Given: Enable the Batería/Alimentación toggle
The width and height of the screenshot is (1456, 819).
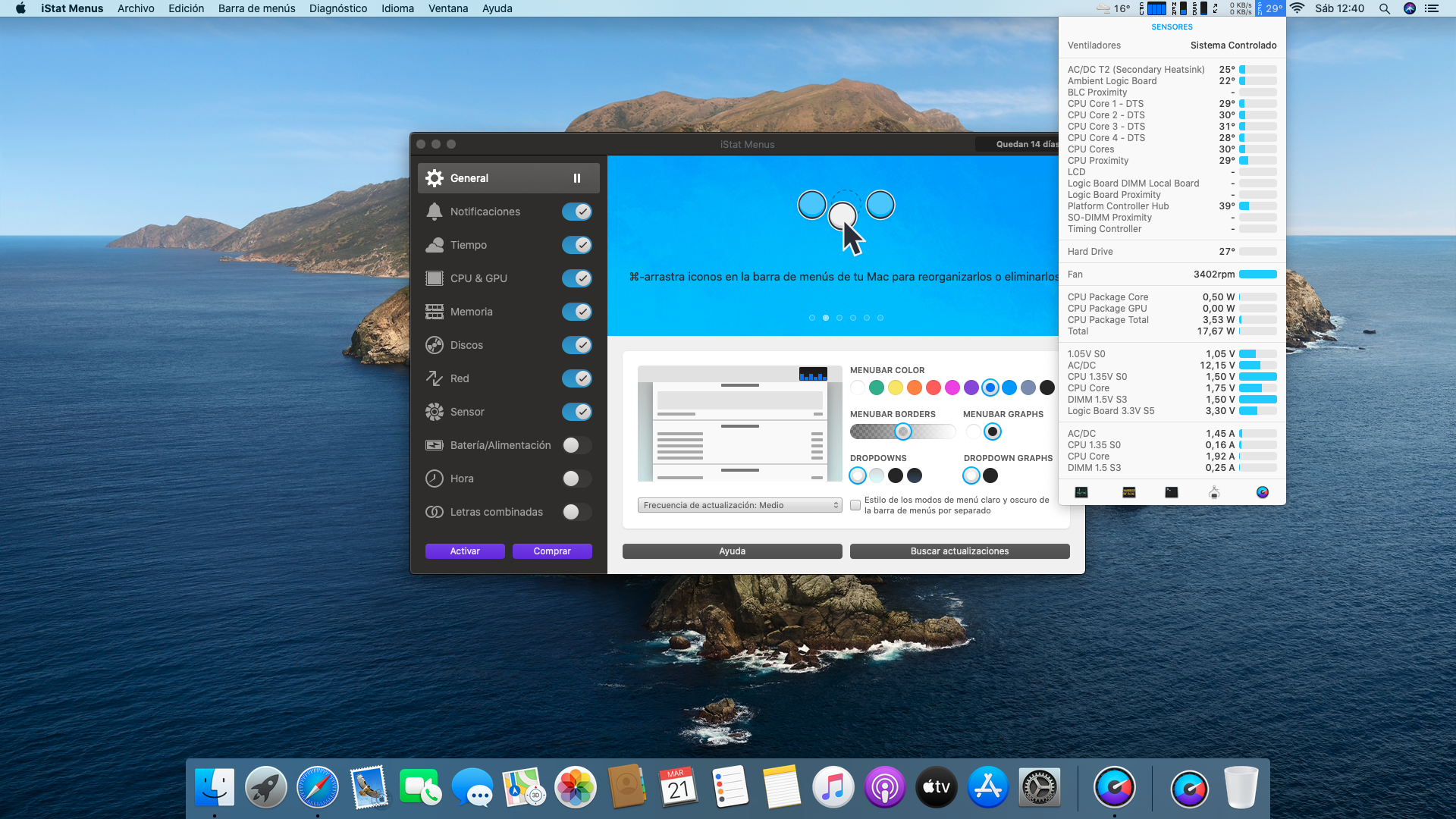Looking at the screenshot, I should 576,445.
